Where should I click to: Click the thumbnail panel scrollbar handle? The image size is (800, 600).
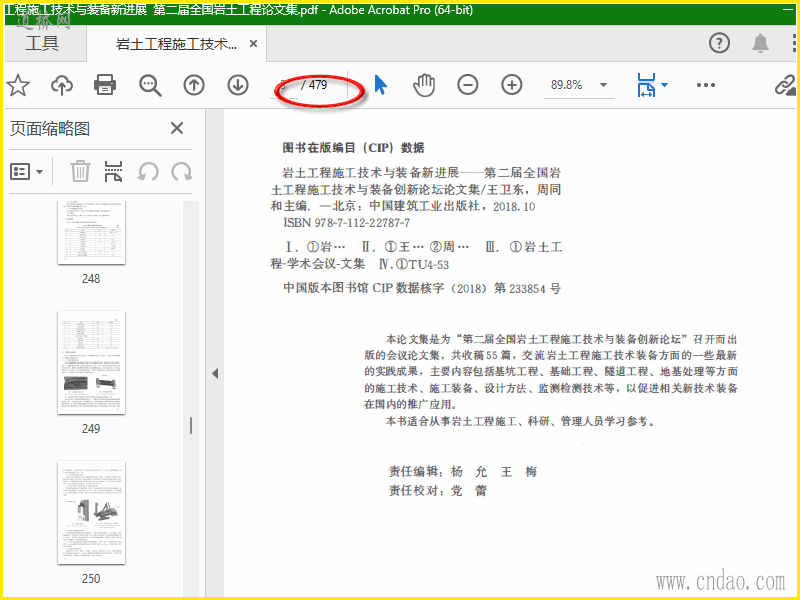point(191,426)
